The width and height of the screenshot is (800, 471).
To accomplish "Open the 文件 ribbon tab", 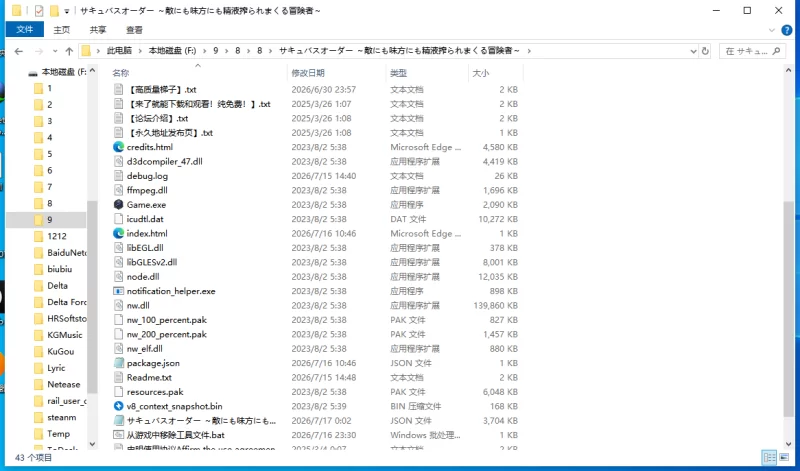I will [24, 30].
